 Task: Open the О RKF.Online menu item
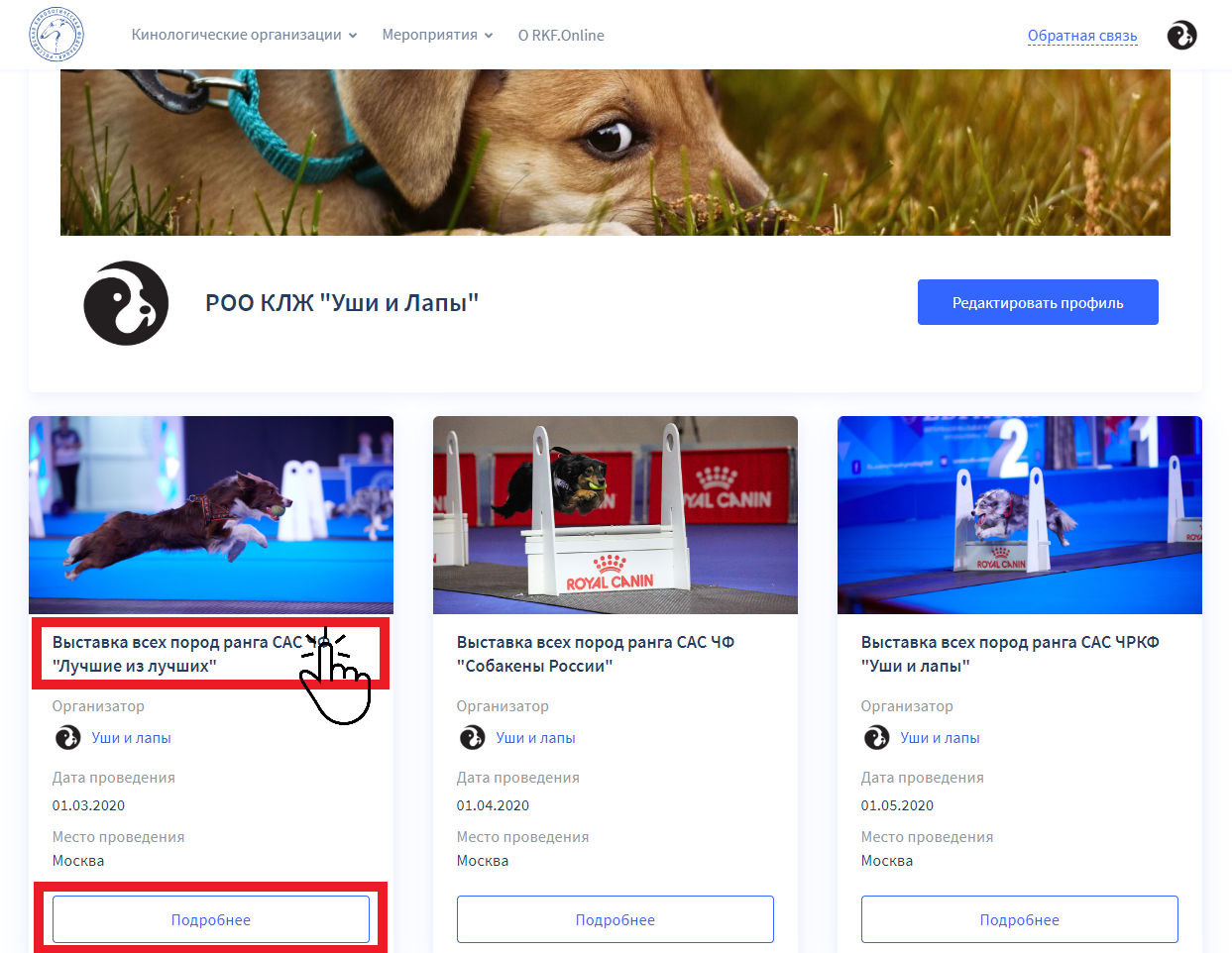561,36
